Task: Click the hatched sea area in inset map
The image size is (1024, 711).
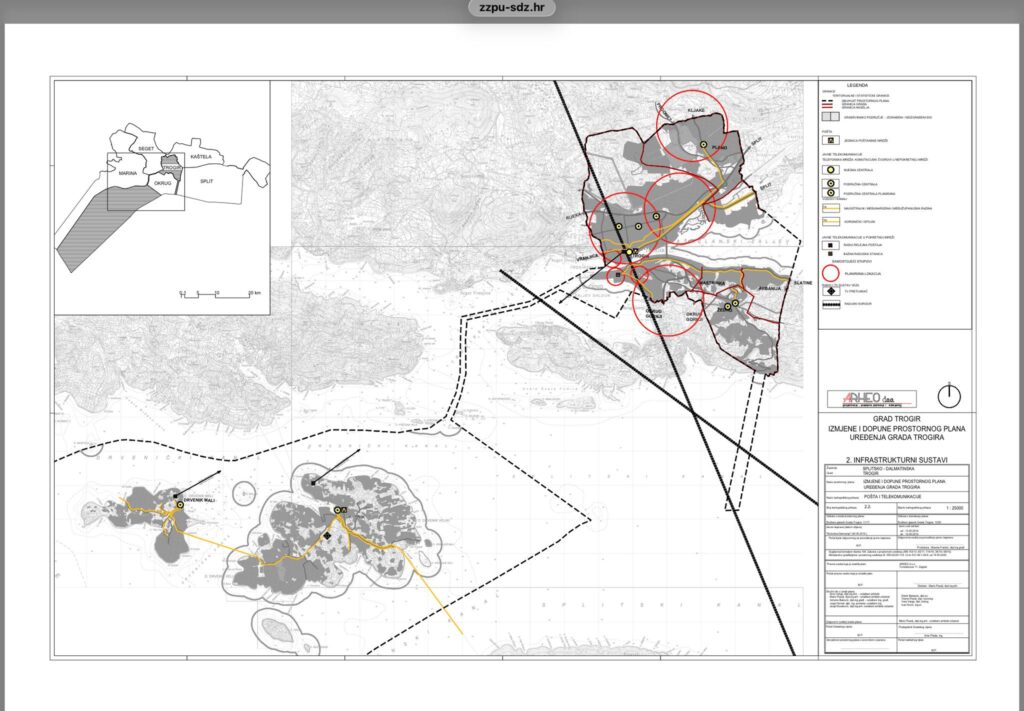Action: coord(95,230)
